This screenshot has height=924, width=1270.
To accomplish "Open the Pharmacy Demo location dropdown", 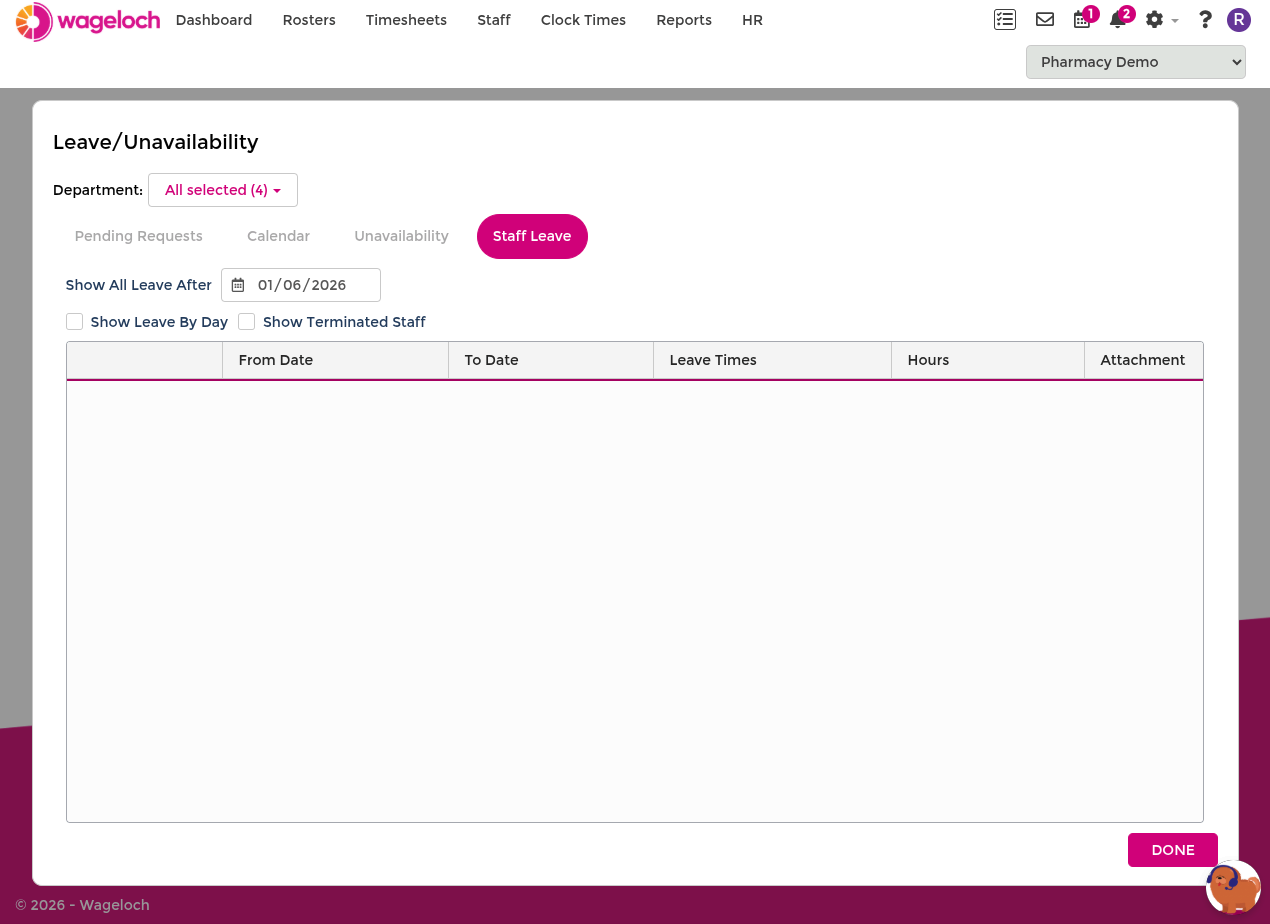I will (1136, 62).
